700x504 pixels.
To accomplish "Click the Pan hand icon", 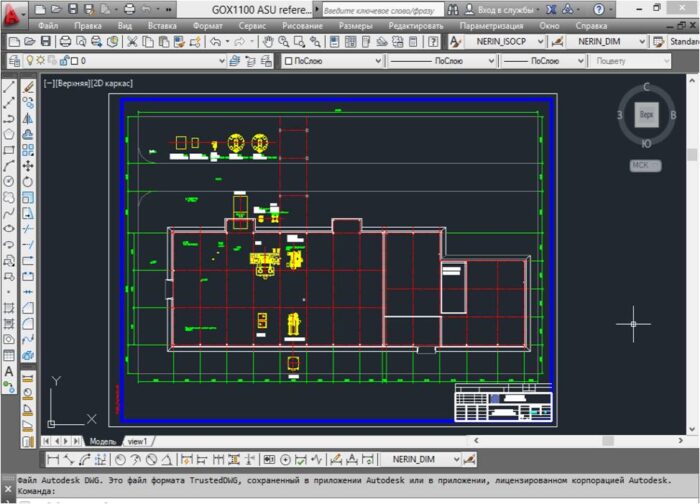I will click(268, 42).
